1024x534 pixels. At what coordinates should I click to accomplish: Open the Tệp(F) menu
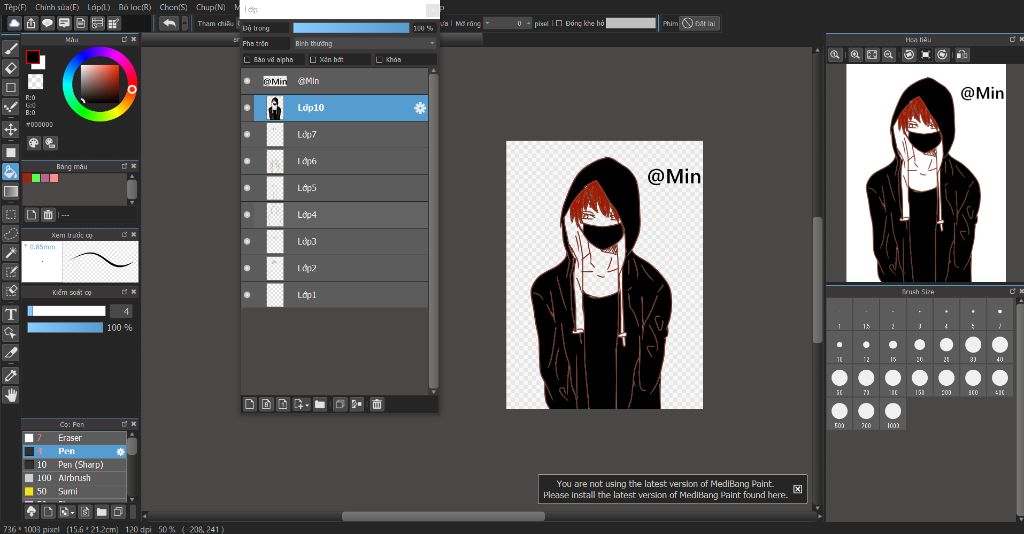click(15, 7)
